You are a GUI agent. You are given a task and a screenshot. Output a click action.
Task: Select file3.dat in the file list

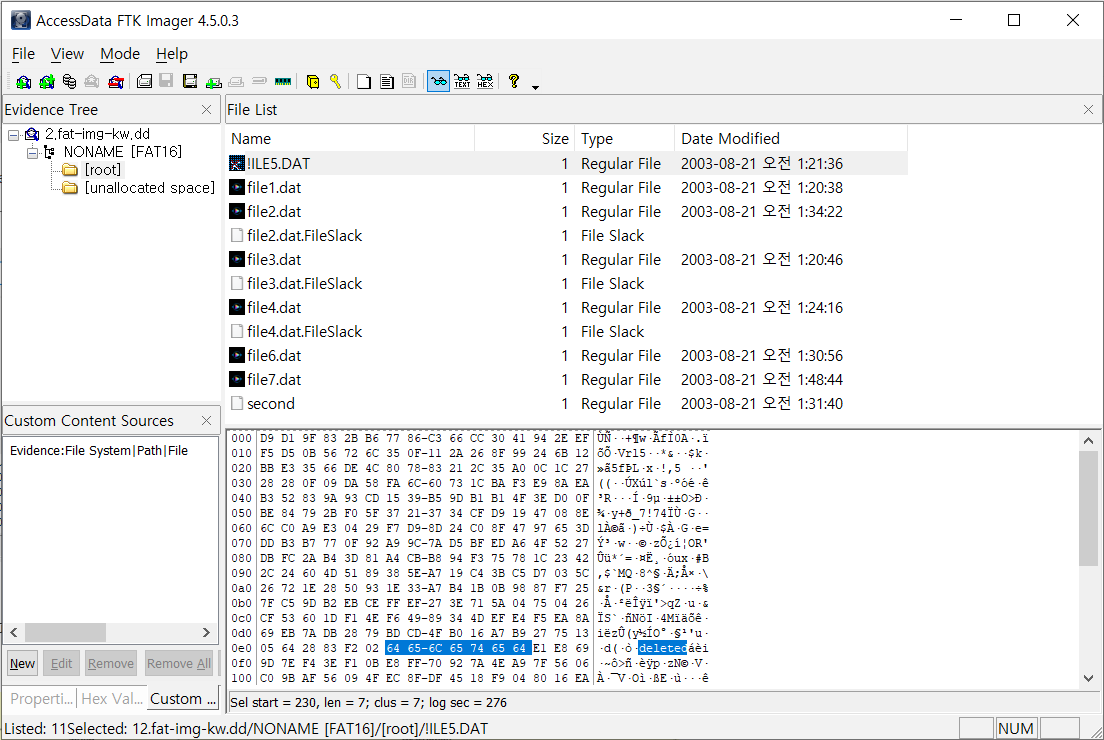(x=274, y=260)
